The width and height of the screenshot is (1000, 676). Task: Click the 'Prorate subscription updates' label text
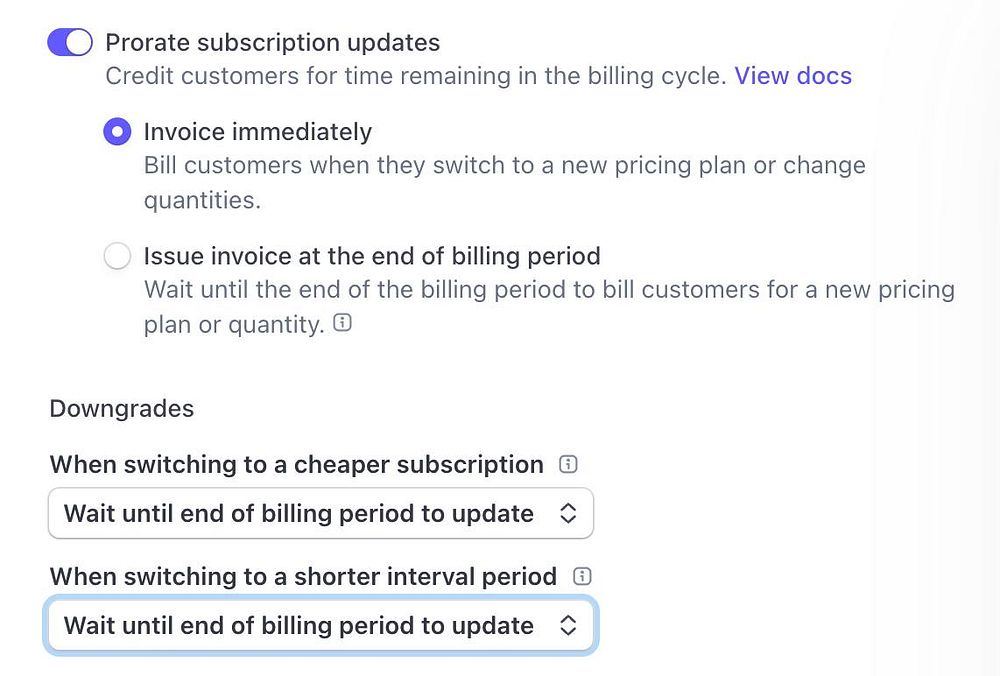click(272, 43)
